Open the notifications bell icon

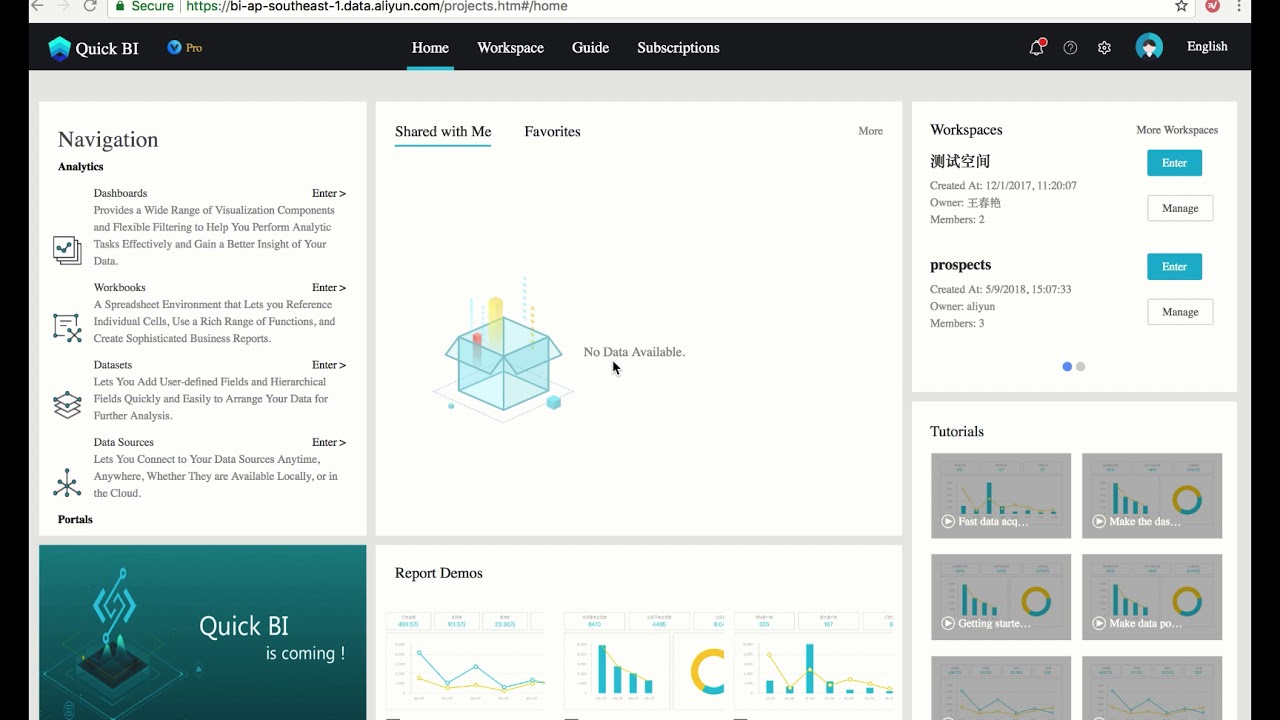1037,47
